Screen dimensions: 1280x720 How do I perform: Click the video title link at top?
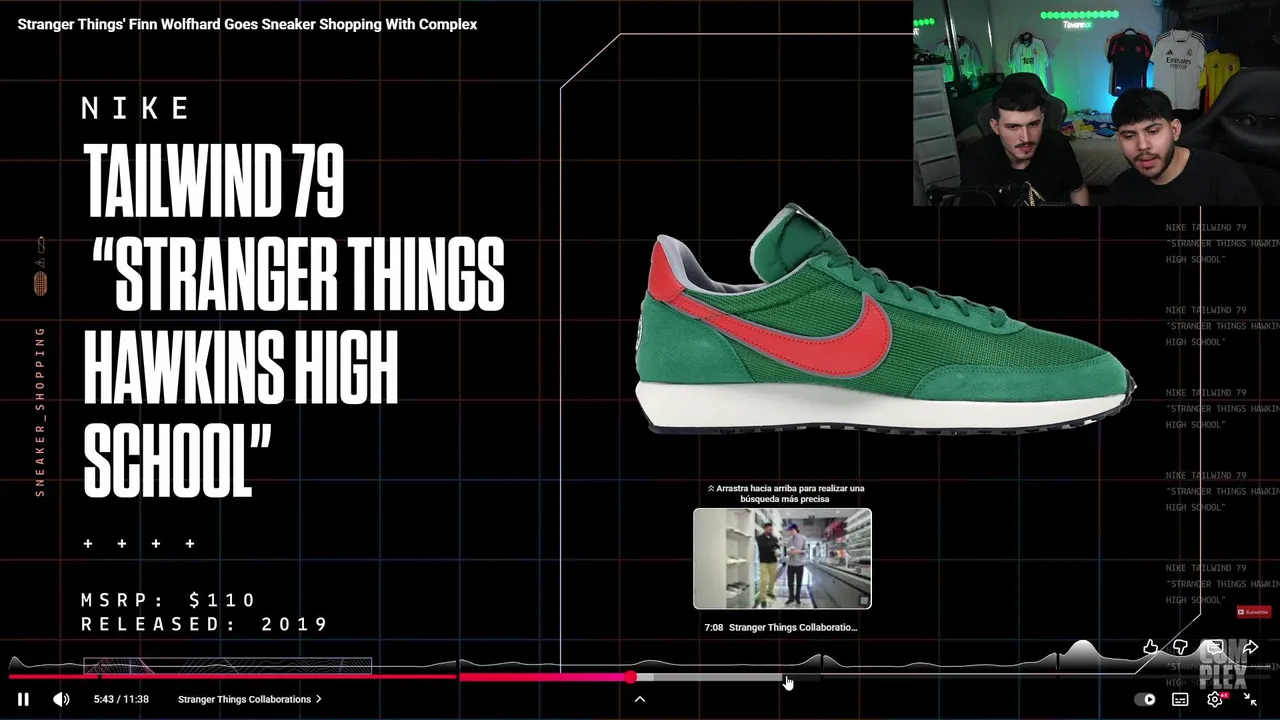click(247, 24)
